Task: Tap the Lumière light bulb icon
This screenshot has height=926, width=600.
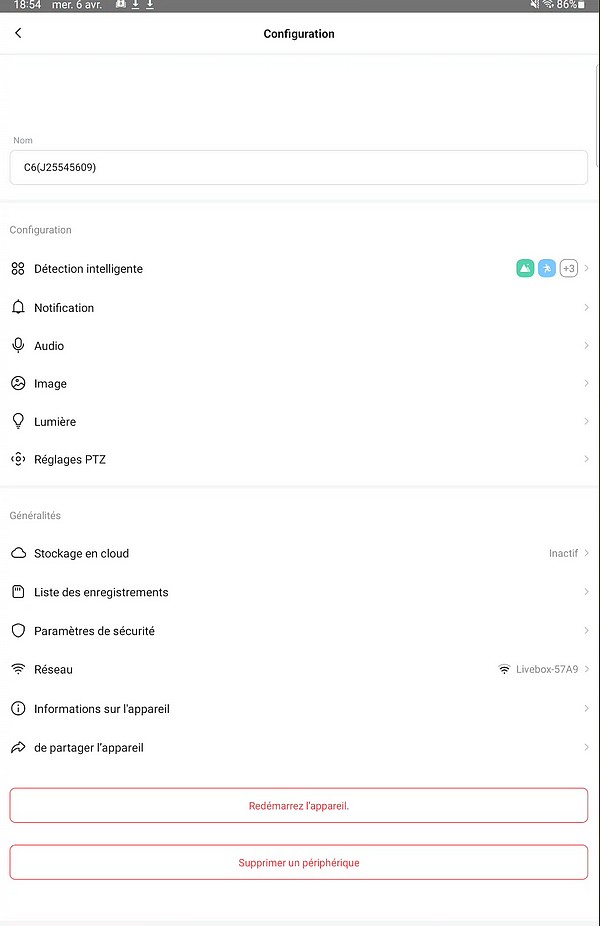Action: [x=18, y=421]
